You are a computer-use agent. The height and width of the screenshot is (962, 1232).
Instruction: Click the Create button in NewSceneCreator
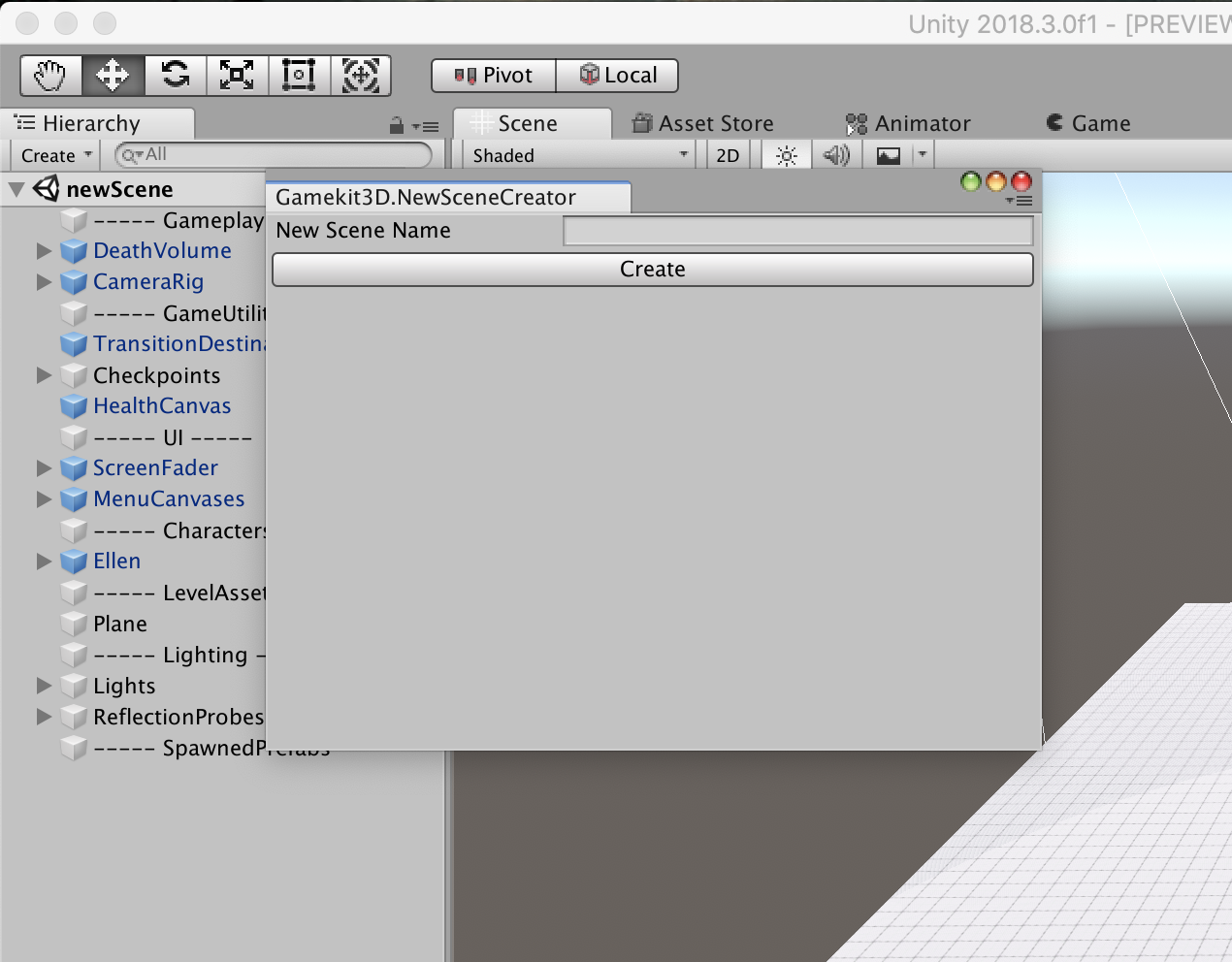[652, 270]
